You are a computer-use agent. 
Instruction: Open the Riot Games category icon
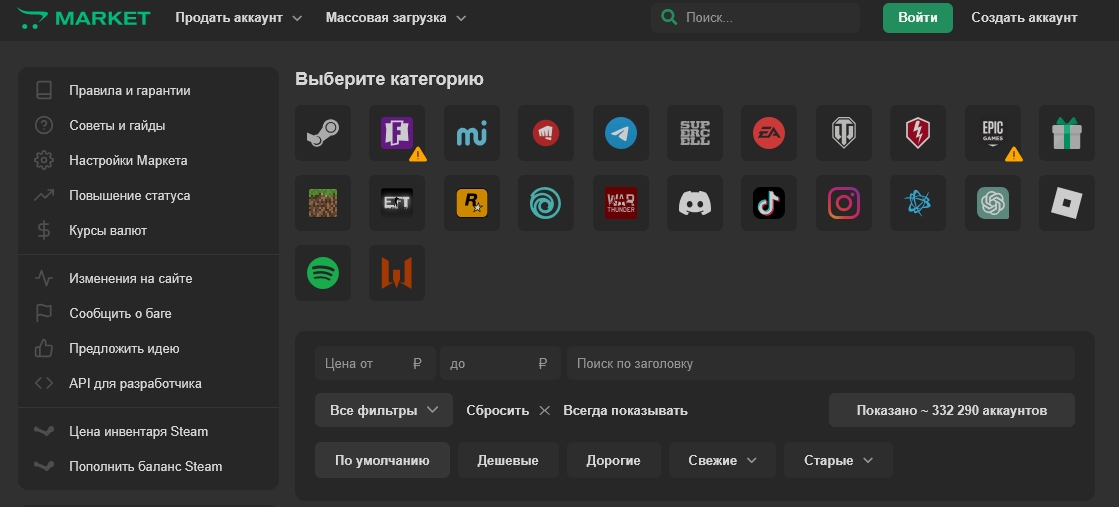[546, 133]
